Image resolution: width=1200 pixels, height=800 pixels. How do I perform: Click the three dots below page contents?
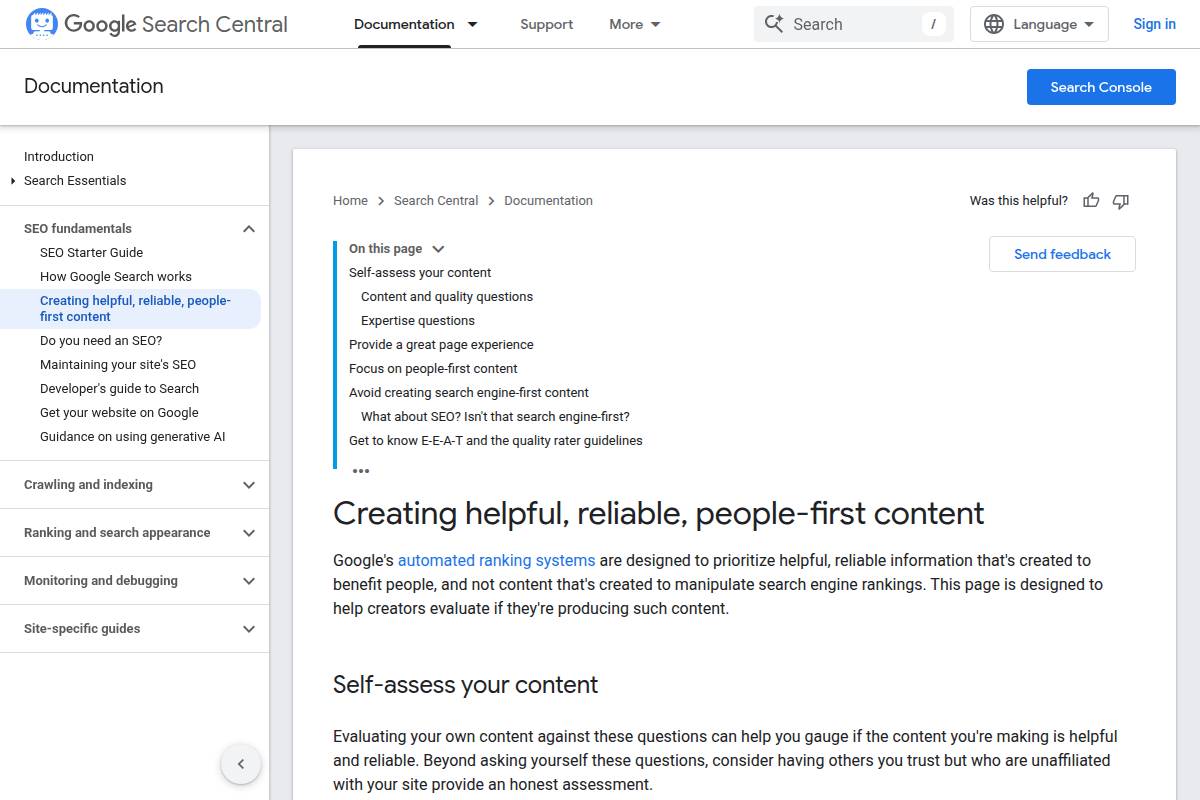[x=361, y=471]
